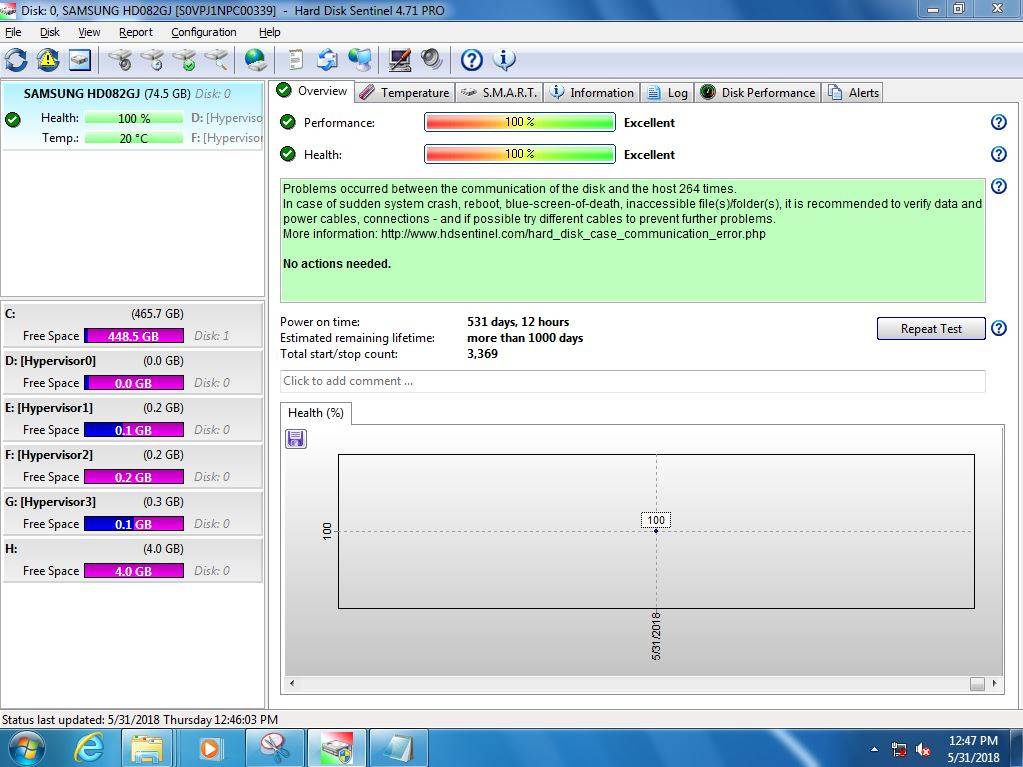Select the G: [Hypervisor3] partition entry
The width and height of the screenshot is (1023, 767).
click(132, 513)
